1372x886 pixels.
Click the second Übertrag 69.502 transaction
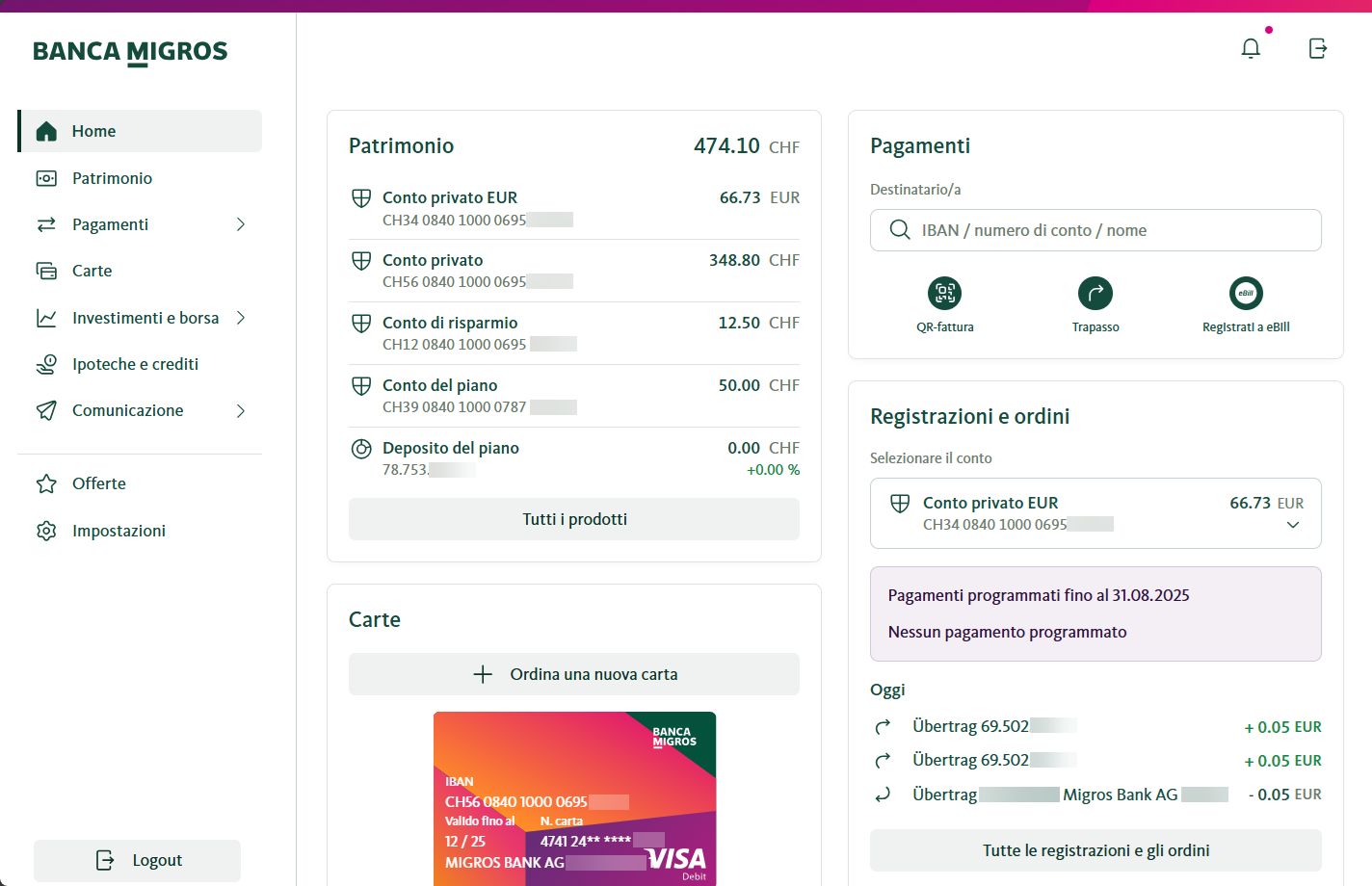tap(1095, 761)
